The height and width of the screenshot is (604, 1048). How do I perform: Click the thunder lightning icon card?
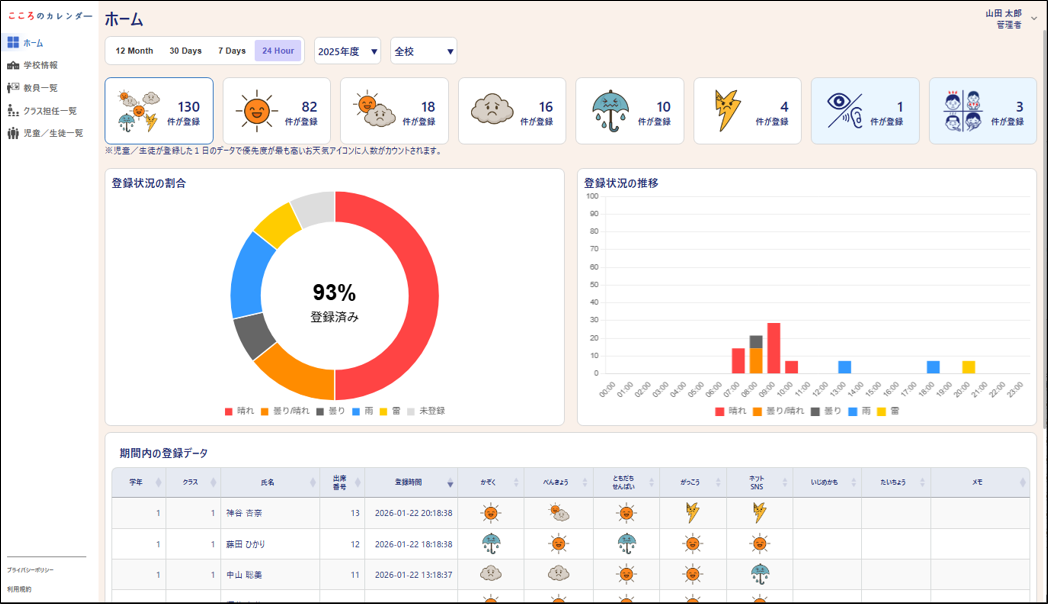click(x=747, y=111)
